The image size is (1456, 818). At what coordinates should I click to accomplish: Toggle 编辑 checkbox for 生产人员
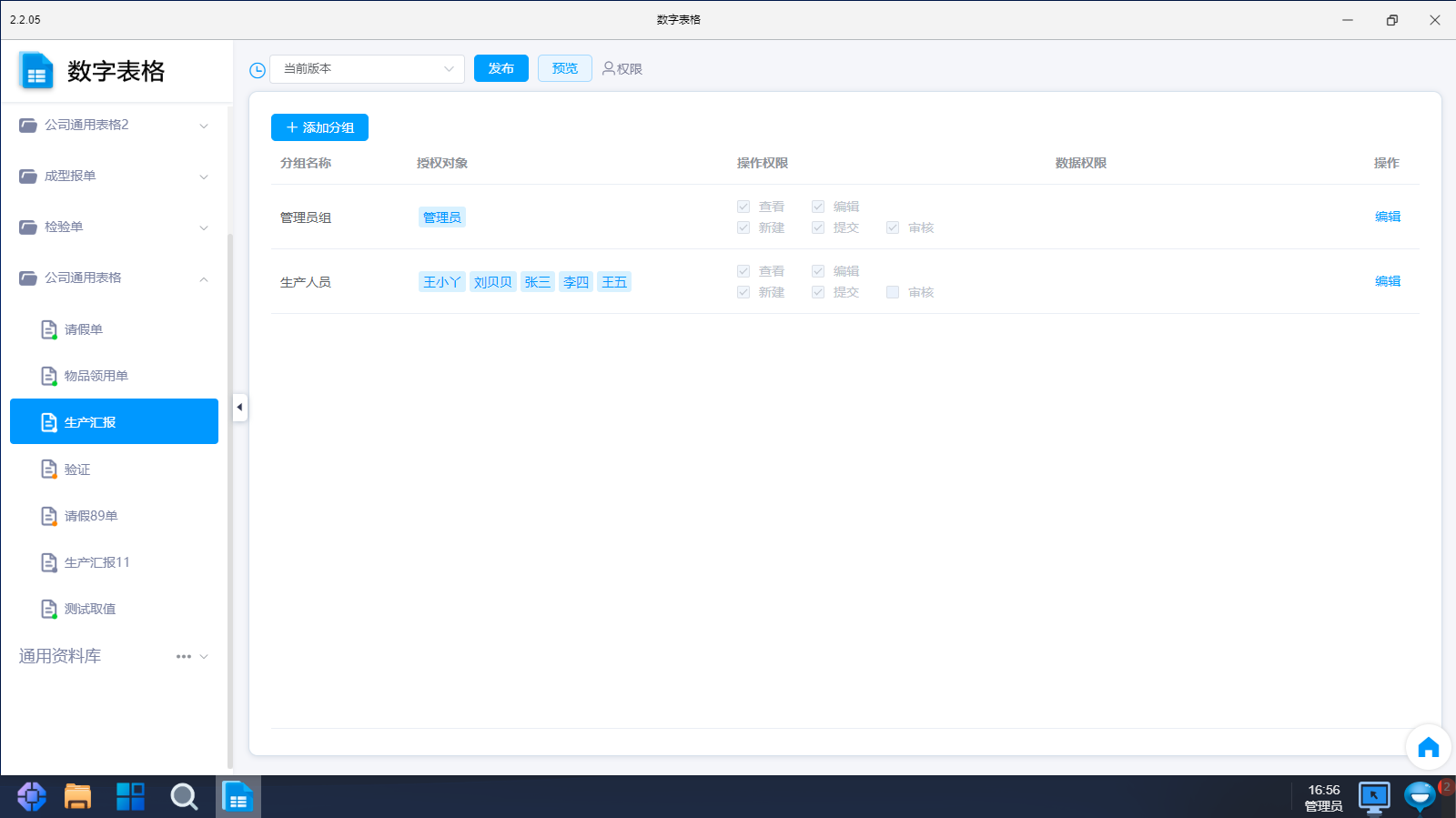pyautogui.click(x=818, y=271)
